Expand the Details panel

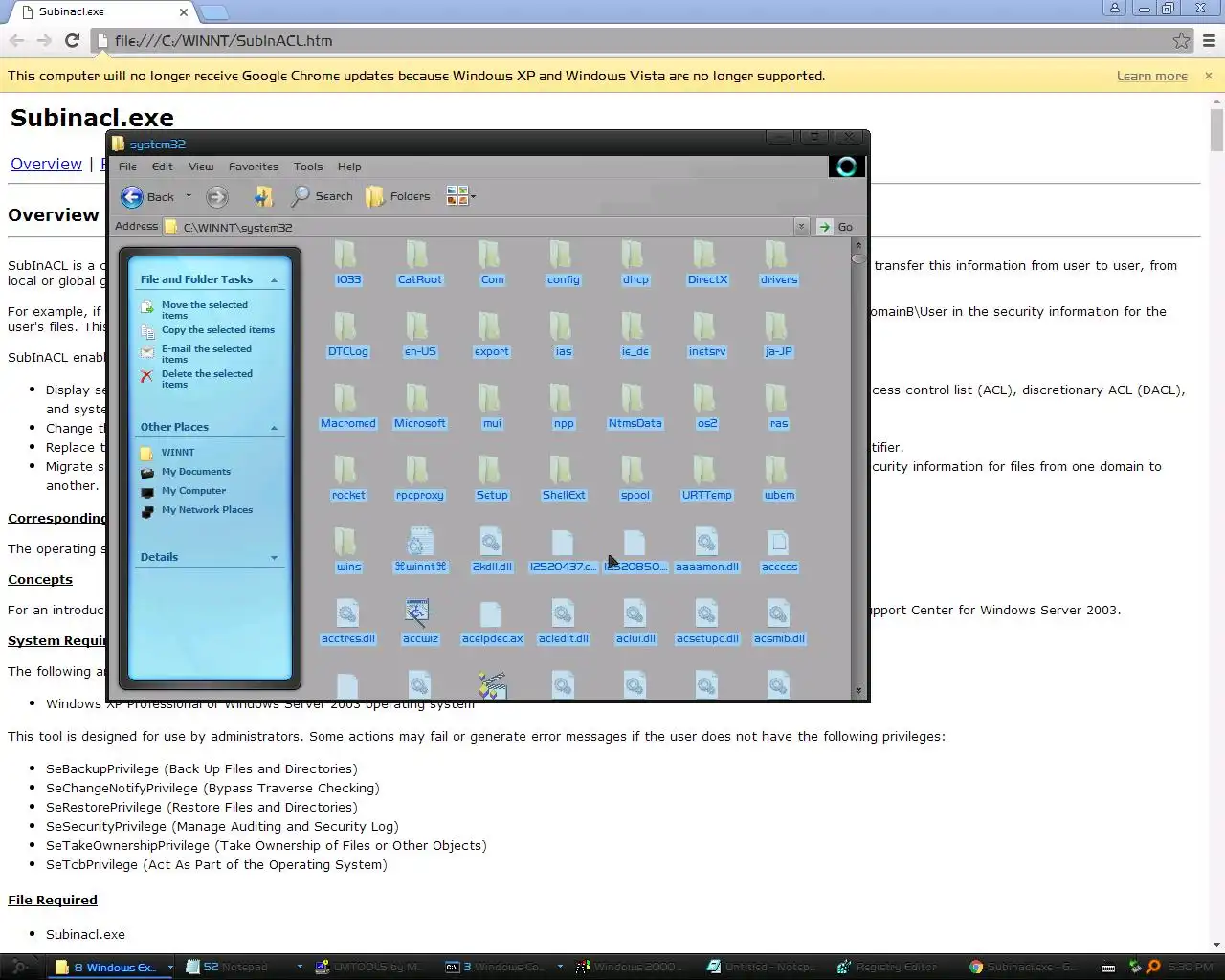[x=274, y=558]
